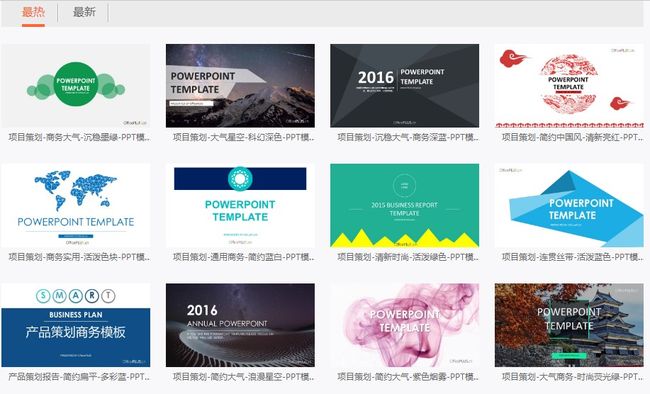Click title 产品策划报告-简约扁平-多彩蓝-PPT
Screen dimensions: 650x394
(x=79, y=377)
